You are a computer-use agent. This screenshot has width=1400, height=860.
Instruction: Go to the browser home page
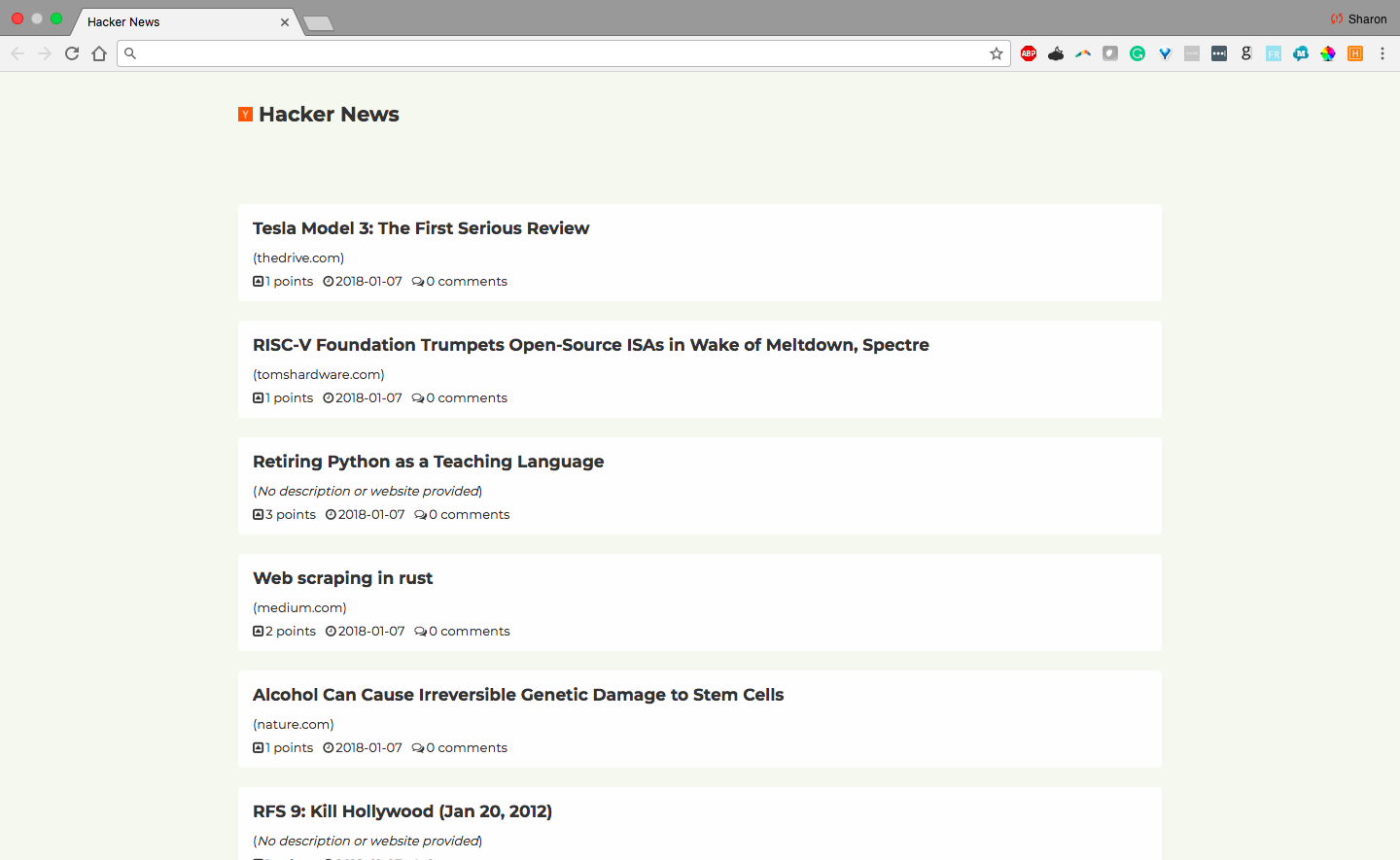click(x=99, y=53)
